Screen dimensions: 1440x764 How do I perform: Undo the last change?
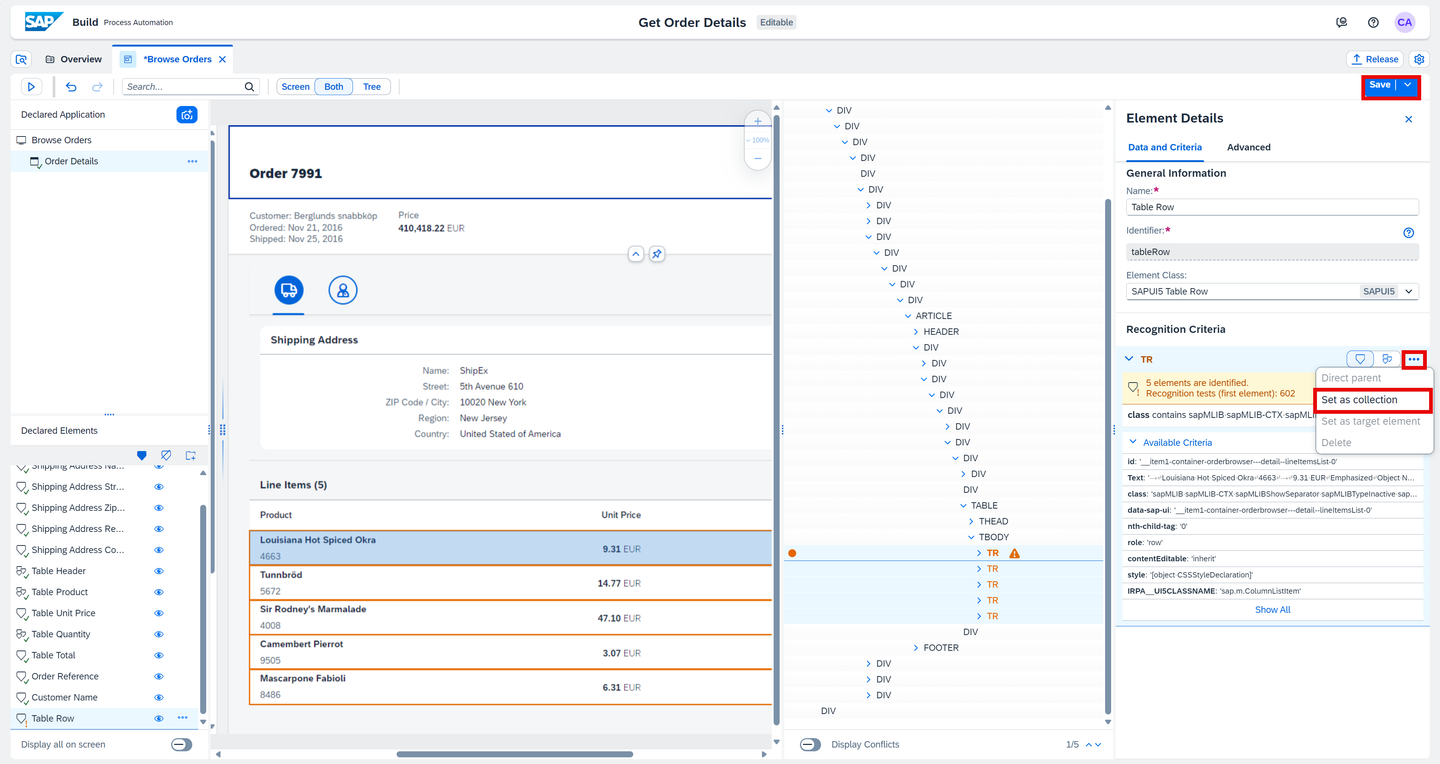point(71,87)
